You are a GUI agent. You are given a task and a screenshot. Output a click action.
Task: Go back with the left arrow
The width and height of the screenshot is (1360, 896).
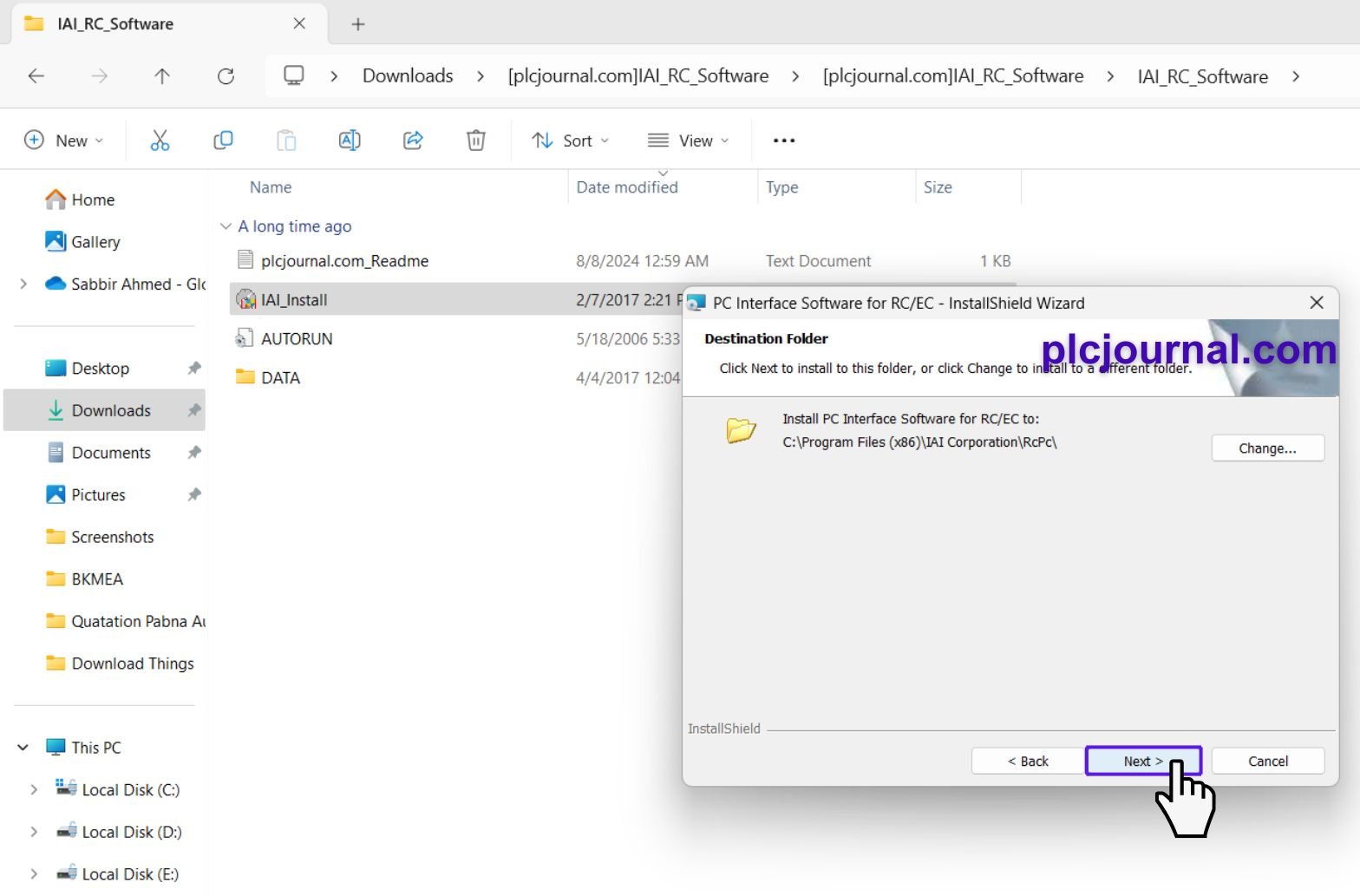coord(36,76)
